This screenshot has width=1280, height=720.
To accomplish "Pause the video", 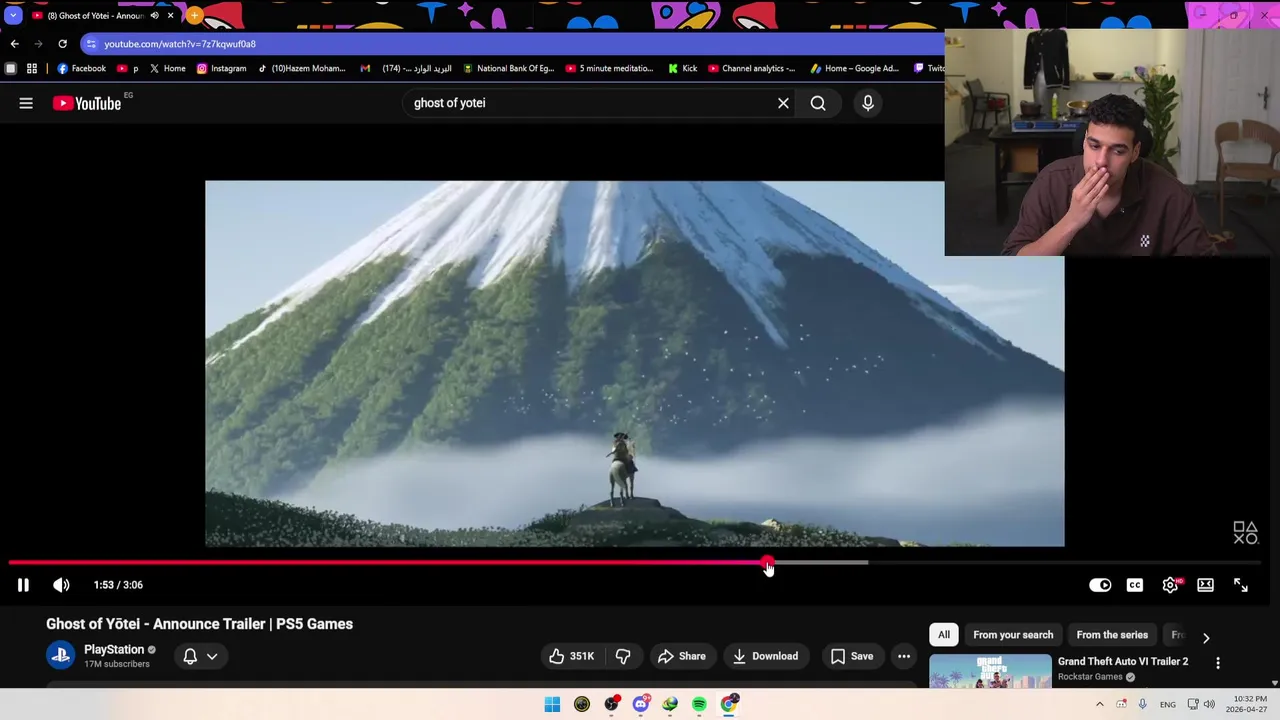I will click(x=23, y=585).
